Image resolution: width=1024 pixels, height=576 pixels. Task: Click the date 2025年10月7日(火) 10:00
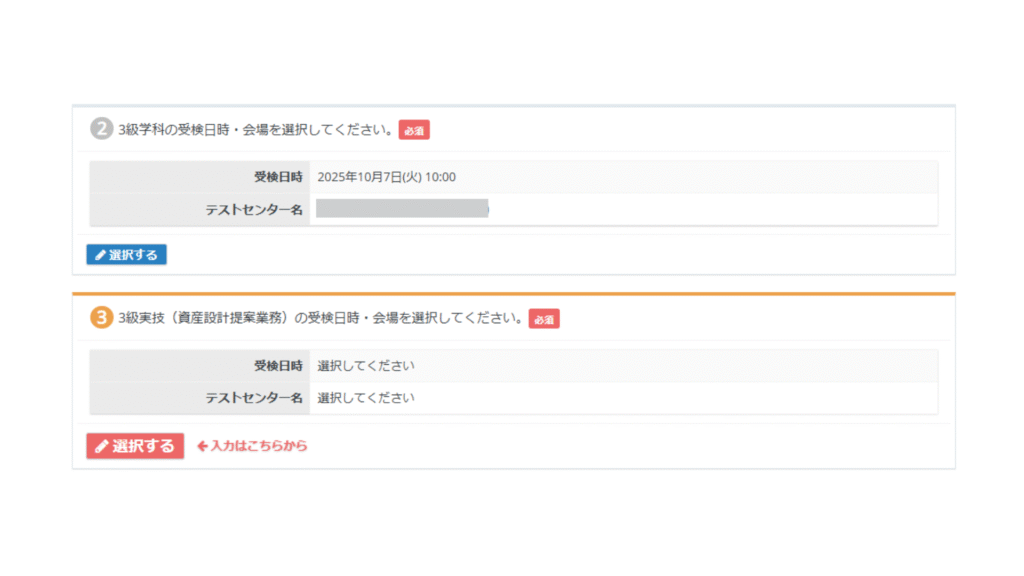386,177
